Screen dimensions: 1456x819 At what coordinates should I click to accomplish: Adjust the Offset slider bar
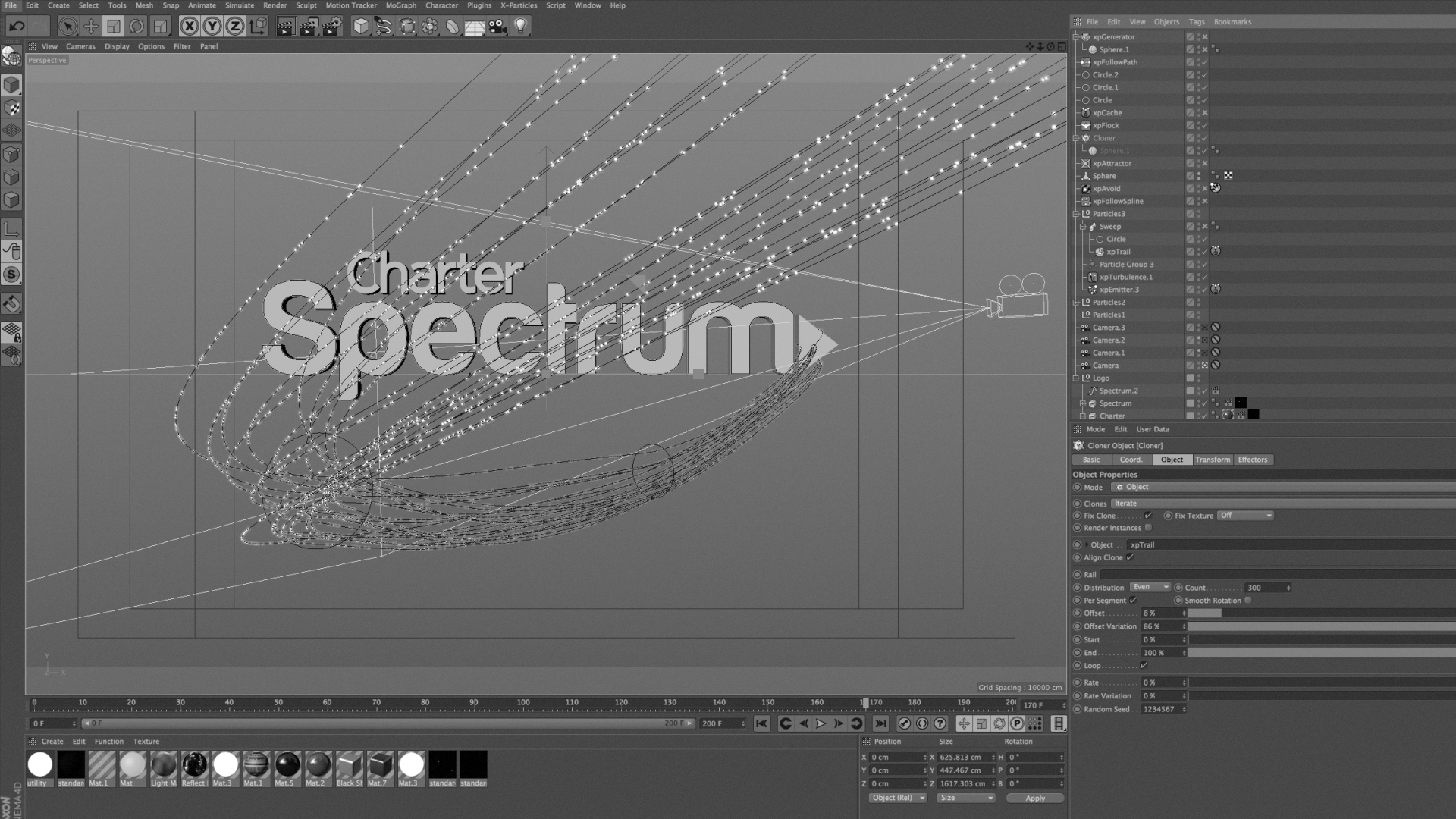tap(1321, 613)
